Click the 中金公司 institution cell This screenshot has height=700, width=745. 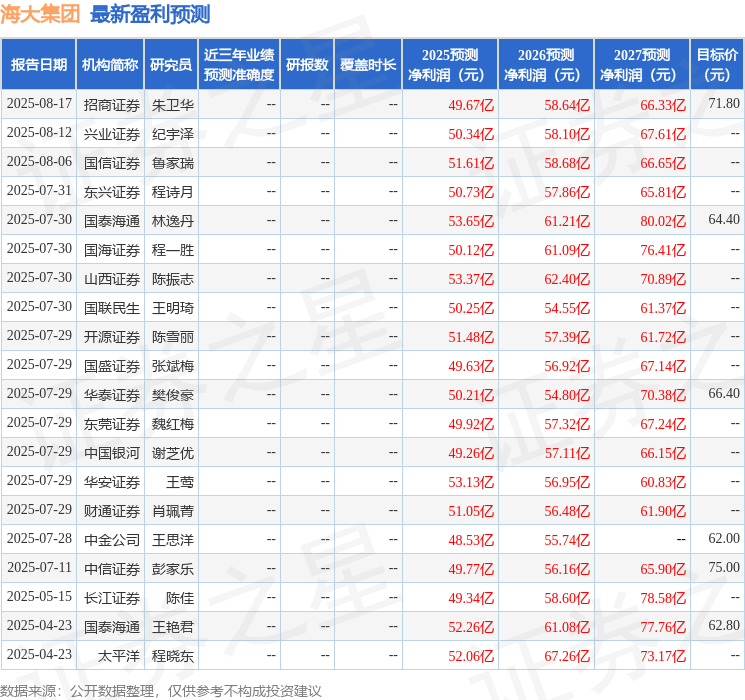pyautogui.click(x=112, y=540)
